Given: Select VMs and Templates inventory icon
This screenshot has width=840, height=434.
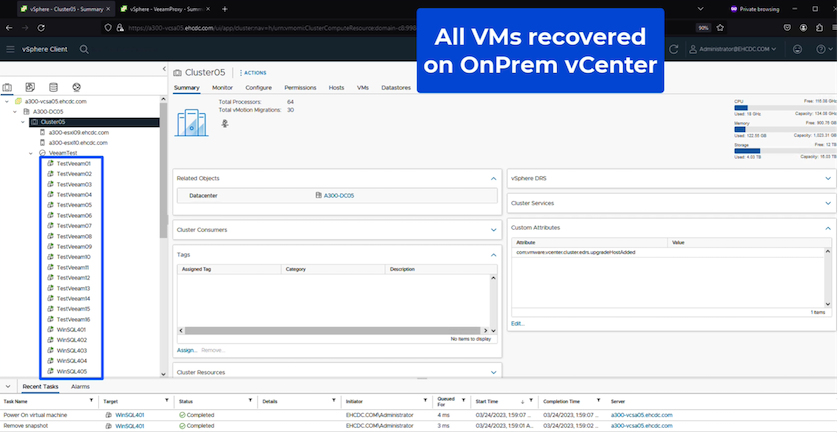Looking at the screenshot, I should [x=30, y=87].
